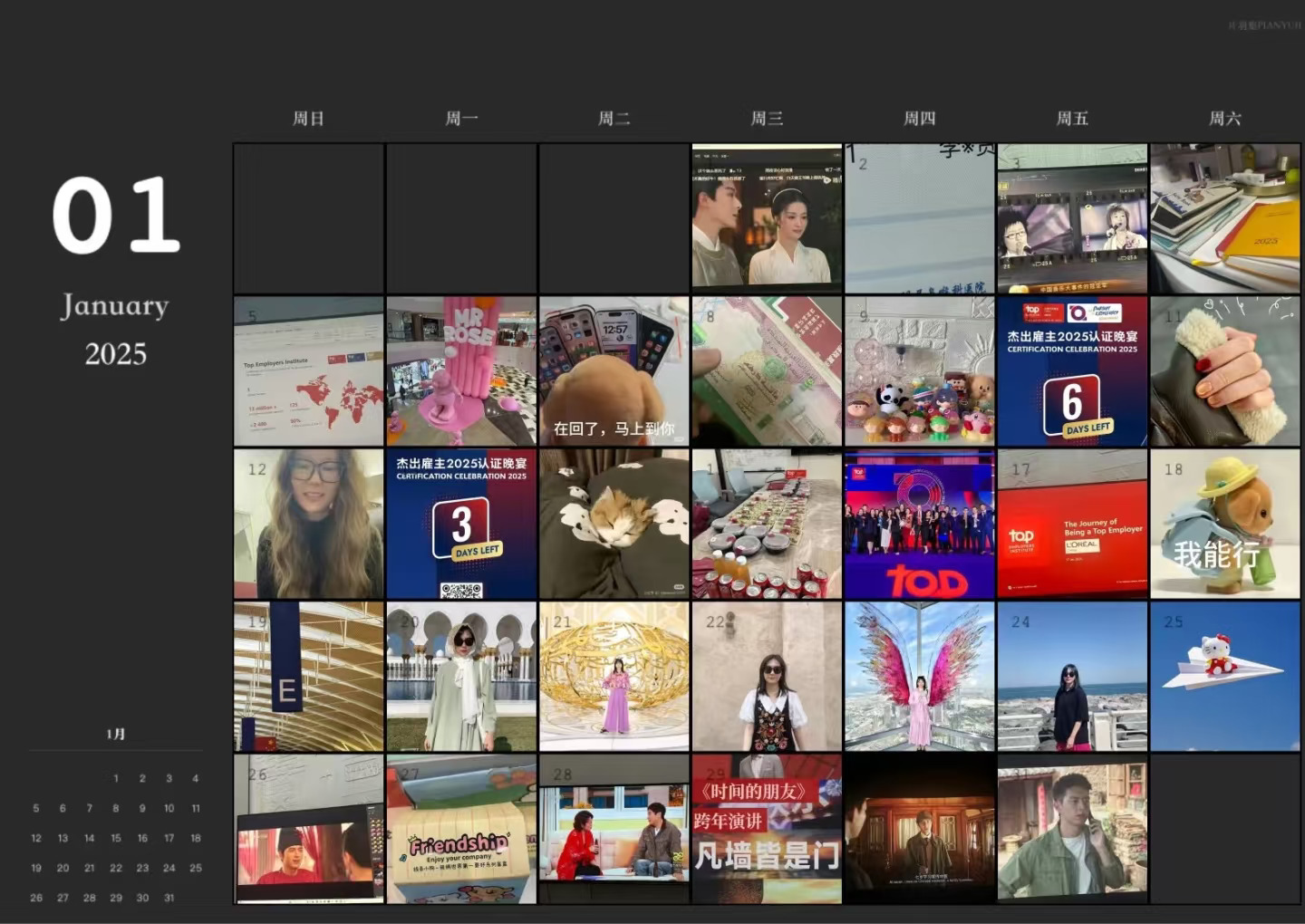Image resolution: width=1305 pixels, height=924 pixels.
Task: Click date 31 in the small 1月 calendar
Action: pos(169,898)
